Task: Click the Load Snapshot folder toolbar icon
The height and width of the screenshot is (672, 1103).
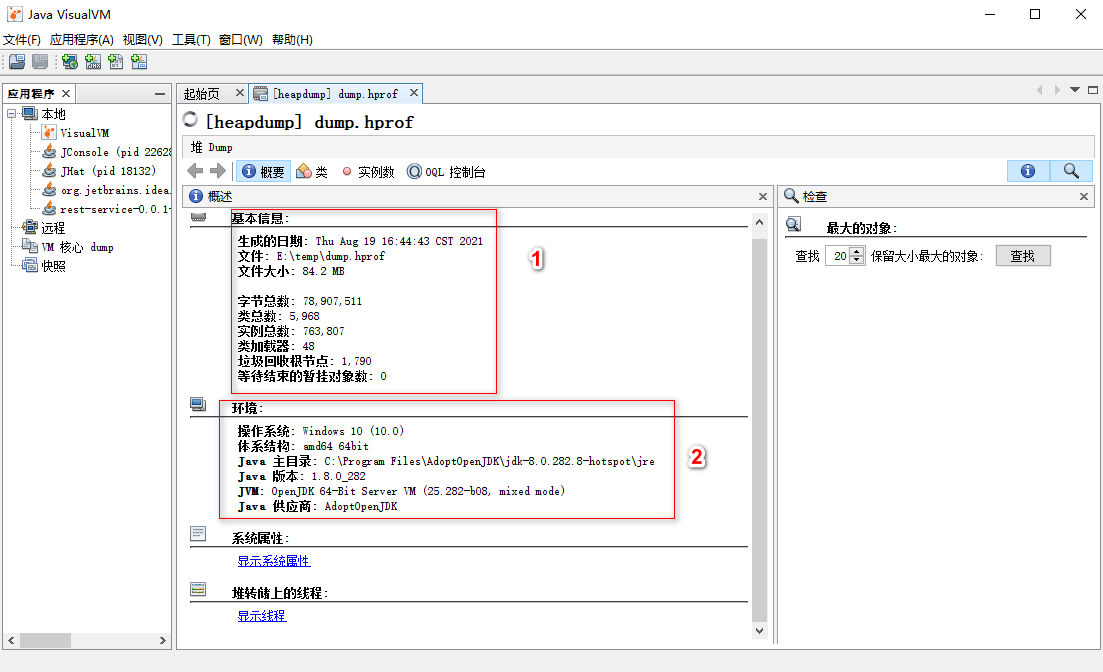Action: point(18,62)
